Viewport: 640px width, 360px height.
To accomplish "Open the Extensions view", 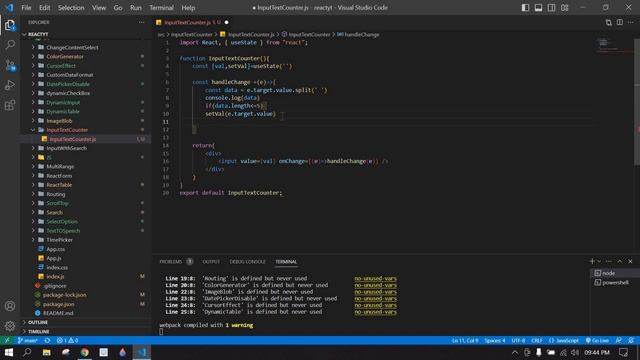I will tap(10, 105).
